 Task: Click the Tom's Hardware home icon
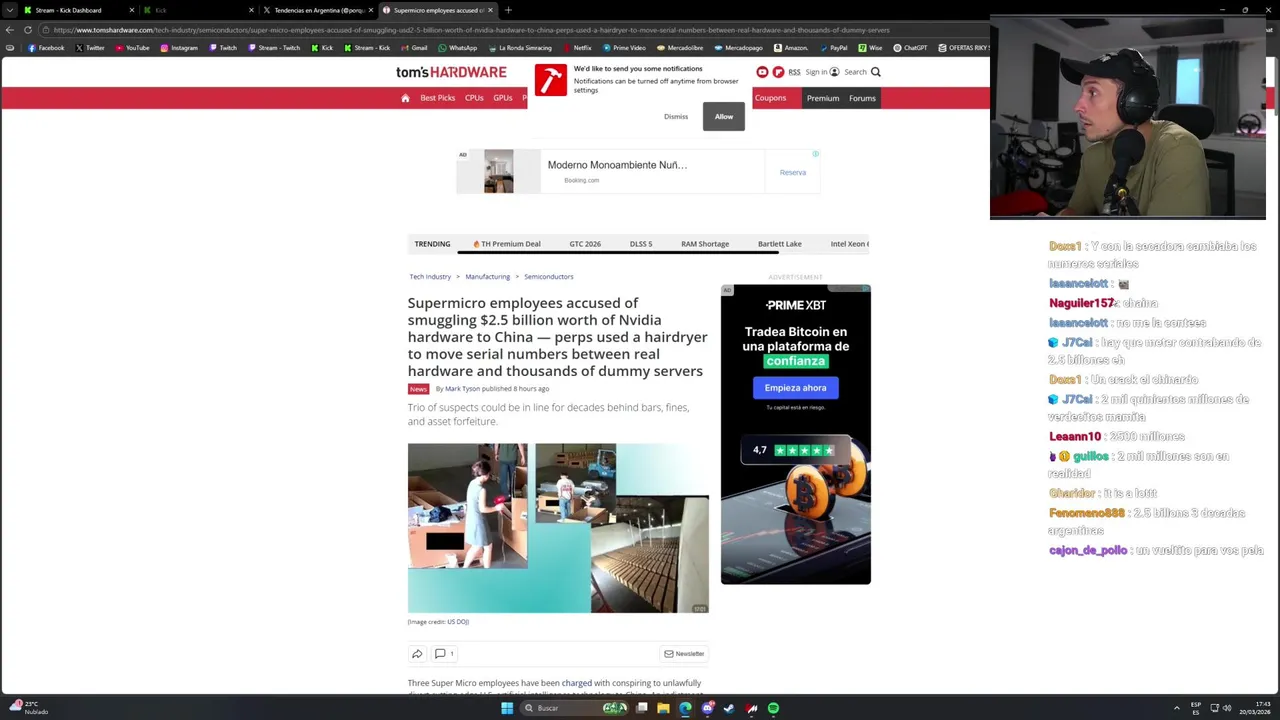[405, 98]
